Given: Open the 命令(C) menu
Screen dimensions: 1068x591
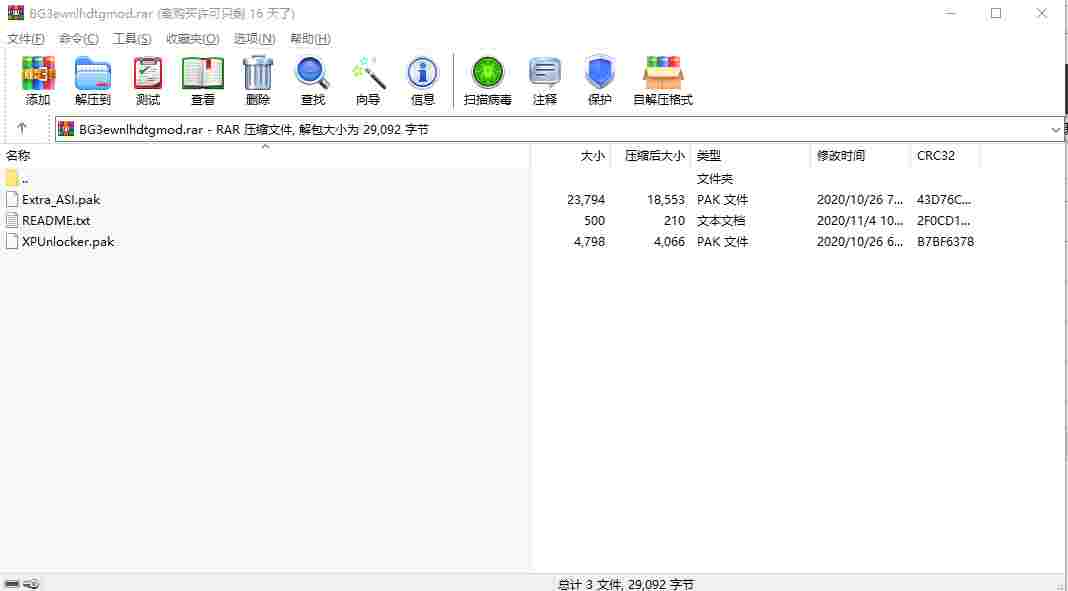Looking at the screenshot, I should click(79, 39).
